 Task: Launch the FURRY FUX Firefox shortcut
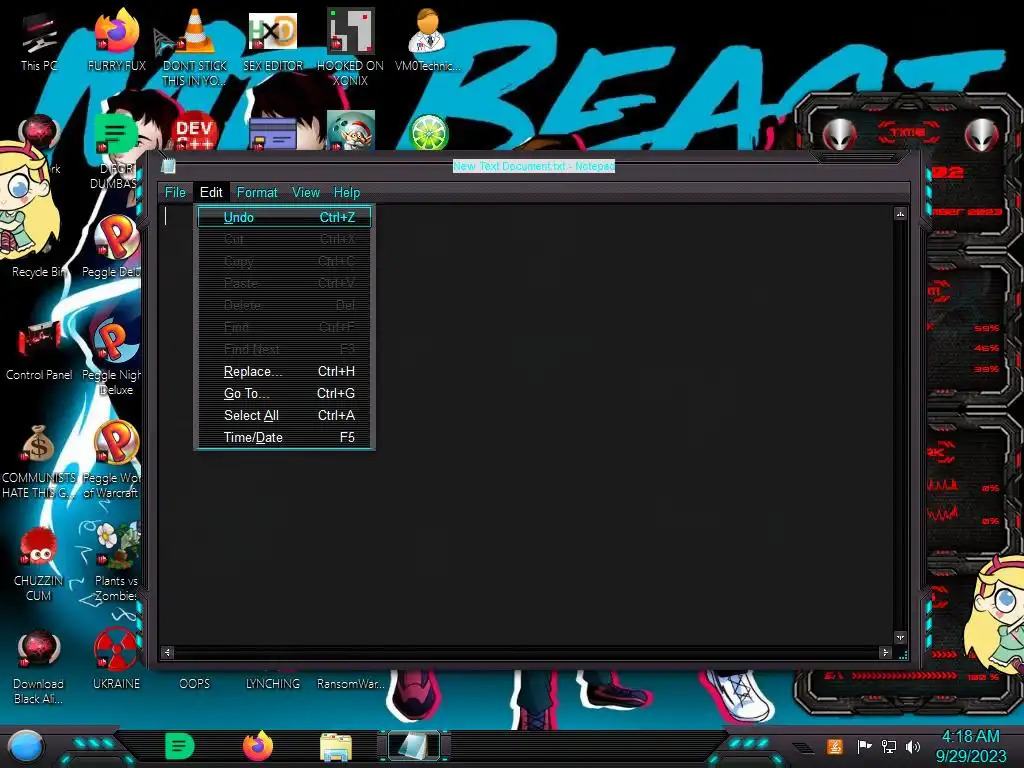pyautogui.click(x=116, y=40)
